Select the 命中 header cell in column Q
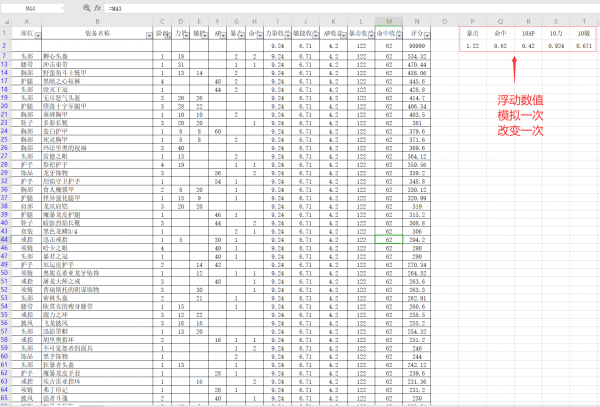The image size is (600, 407). (x=501, y=32)
